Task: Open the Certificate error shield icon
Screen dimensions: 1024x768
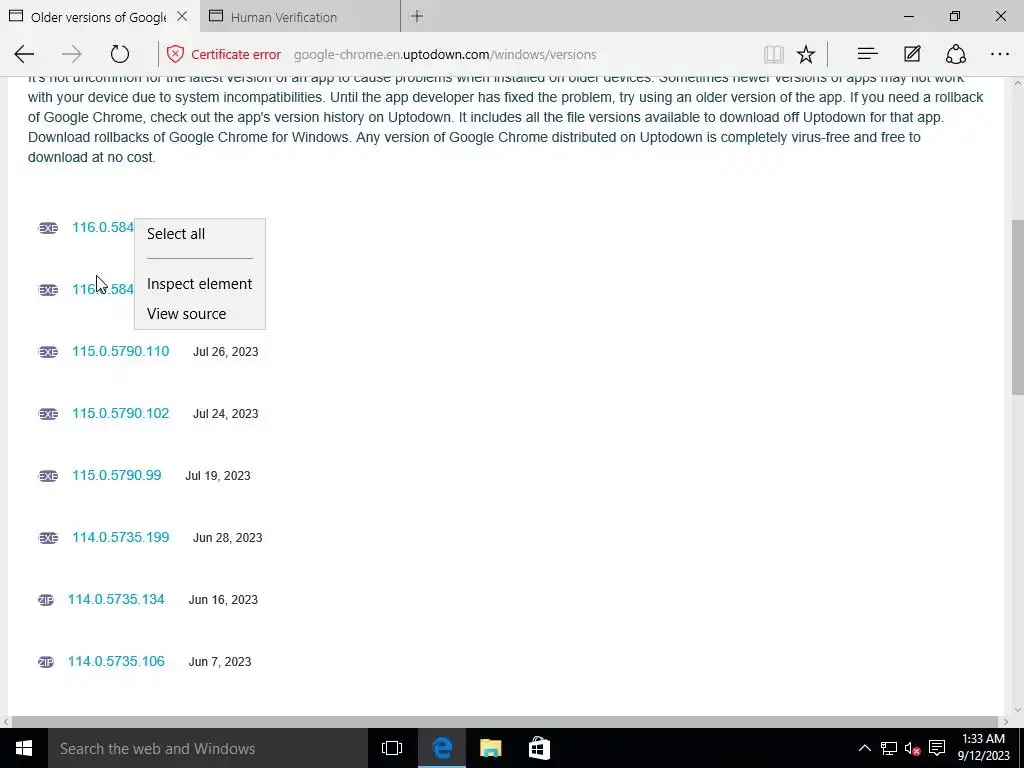Action: 175,54
